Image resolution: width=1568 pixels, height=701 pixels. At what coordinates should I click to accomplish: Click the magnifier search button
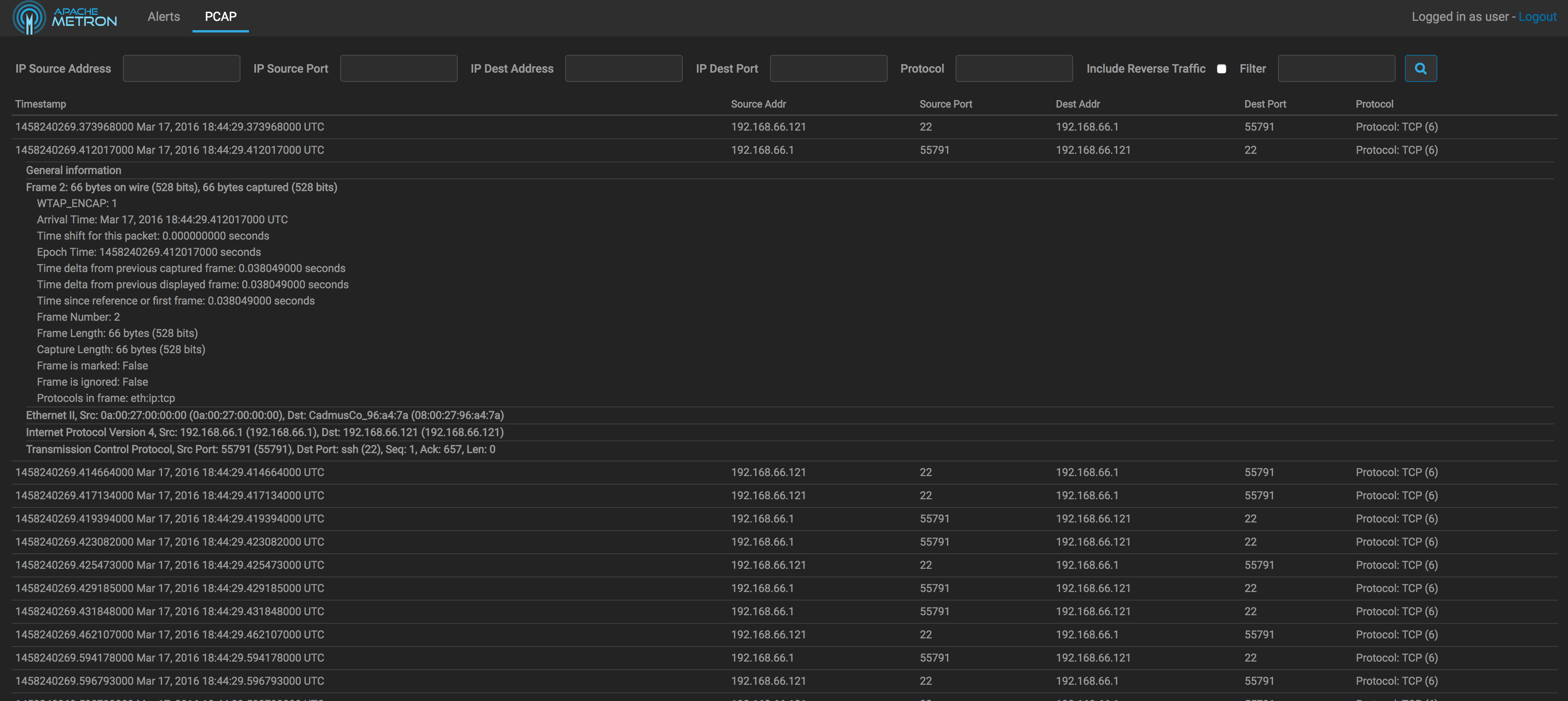(x=1420, y=69)
